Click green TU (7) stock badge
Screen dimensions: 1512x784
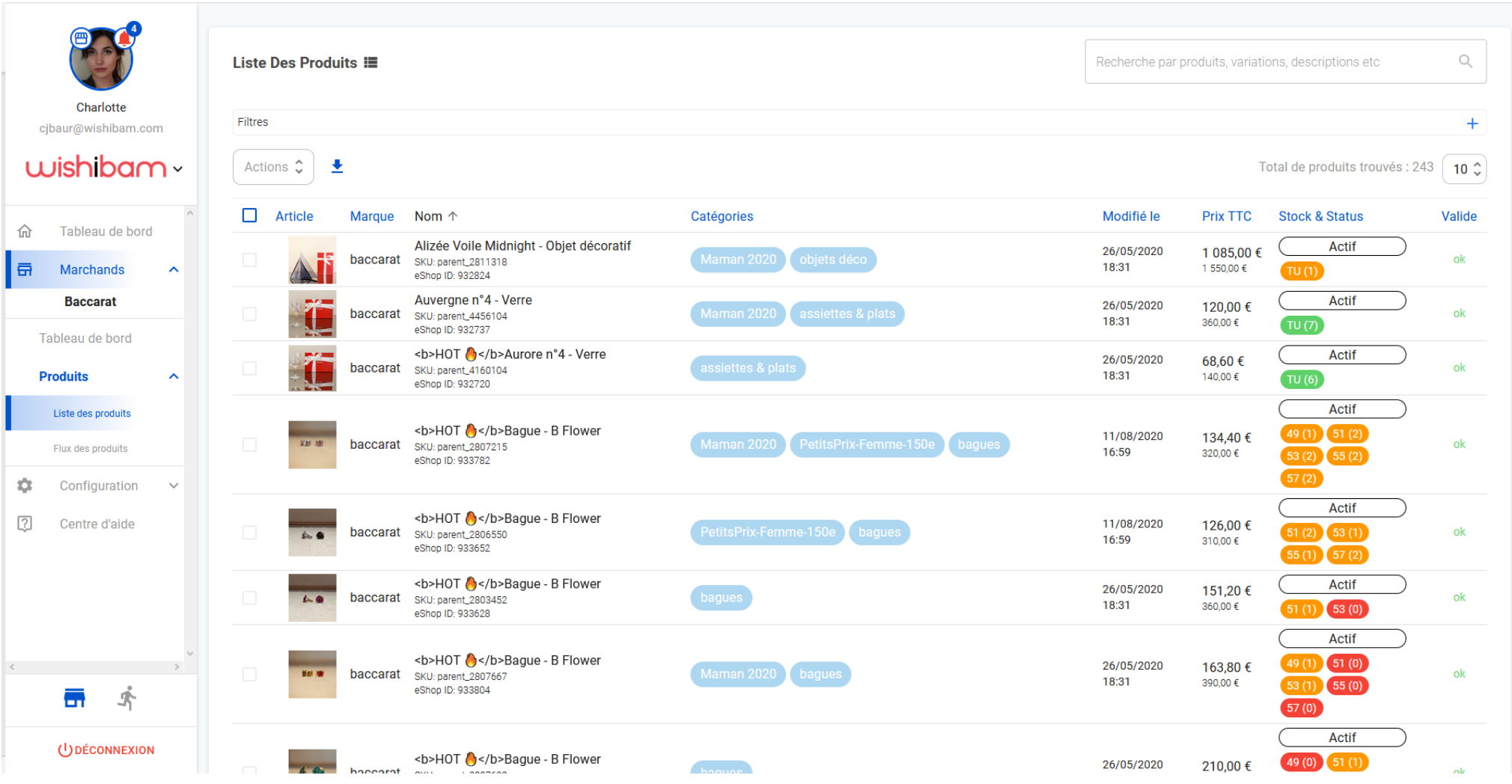pyautogui.click(x=1302, y=325)
